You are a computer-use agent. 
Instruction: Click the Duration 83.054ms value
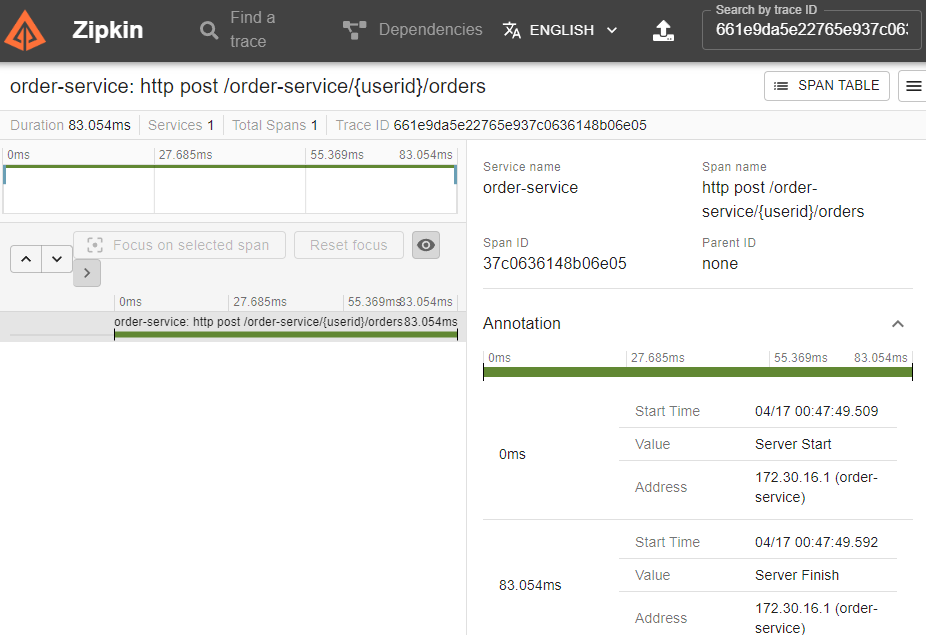[99, 125]
